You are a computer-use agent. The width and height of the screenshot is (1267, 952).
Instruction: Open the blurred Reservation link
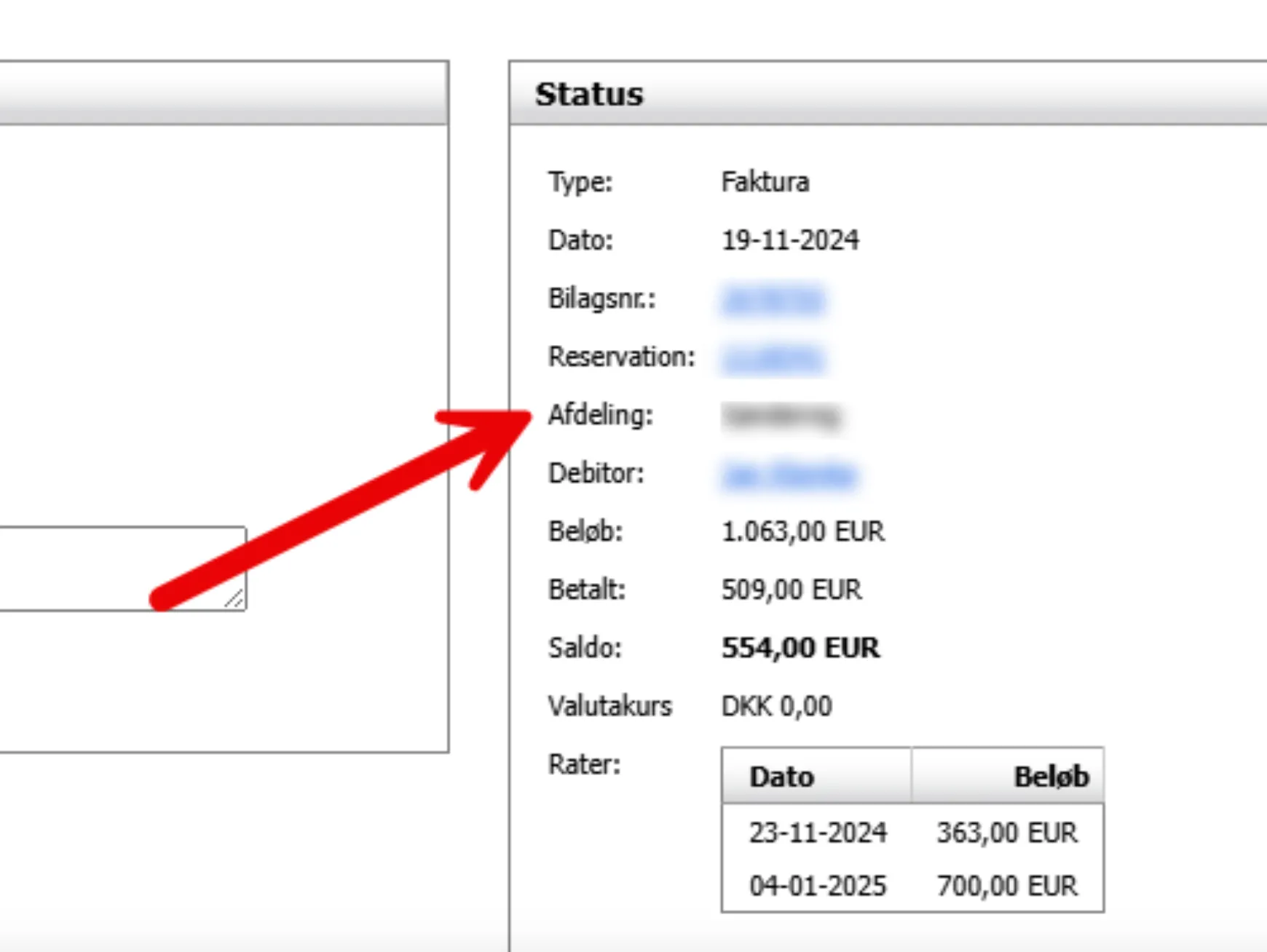pos(773,359)
